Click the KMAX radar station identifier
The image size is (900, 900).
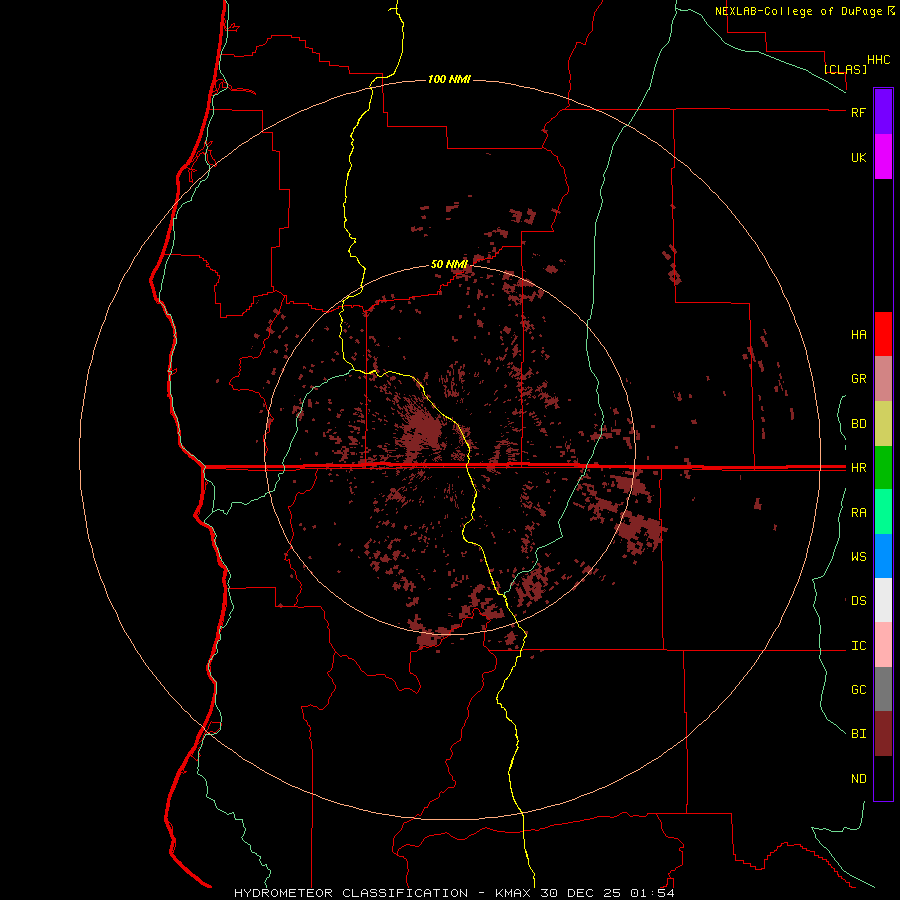[514, 893]
